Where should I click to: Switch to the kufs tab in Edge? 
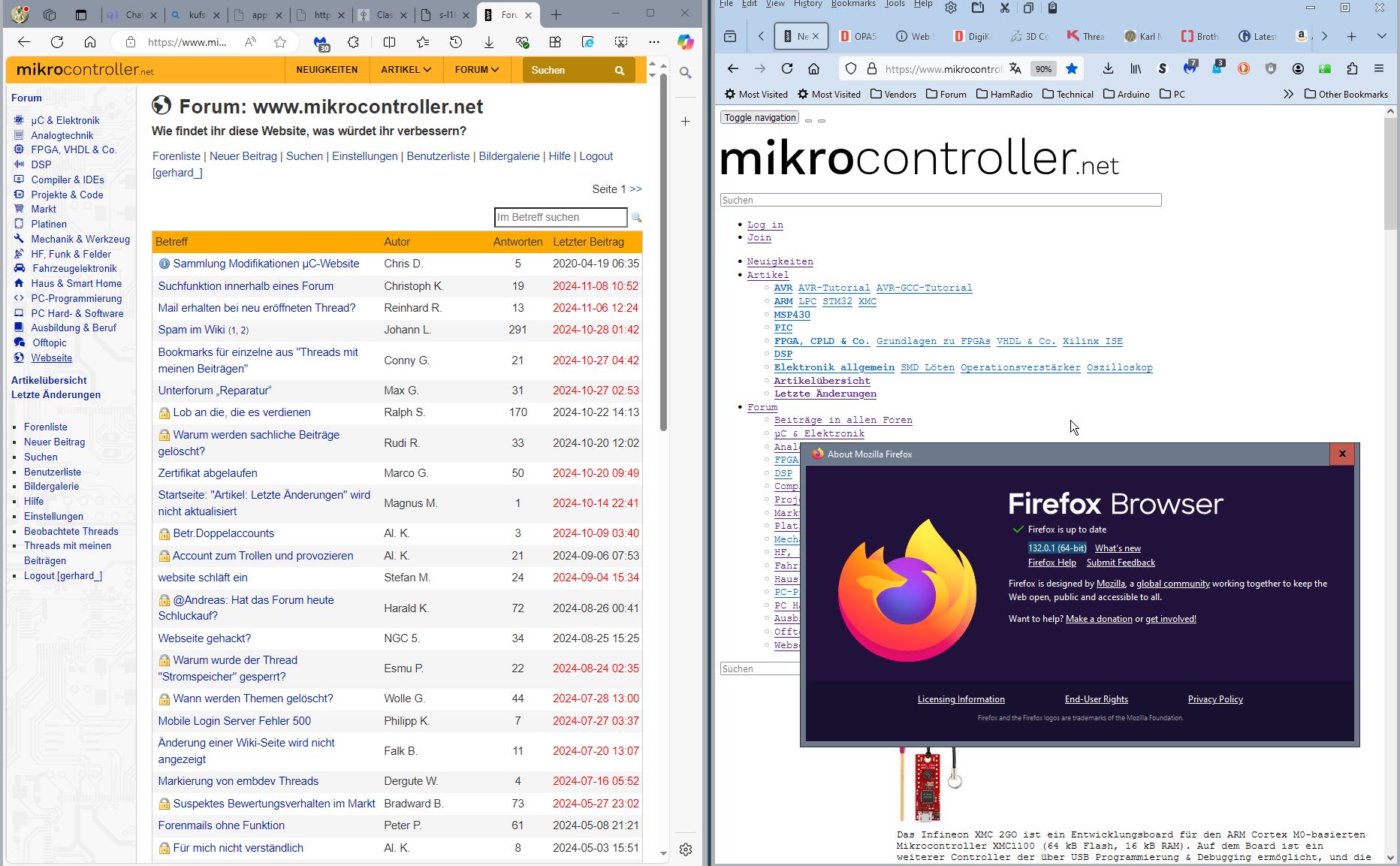(195, 15)
